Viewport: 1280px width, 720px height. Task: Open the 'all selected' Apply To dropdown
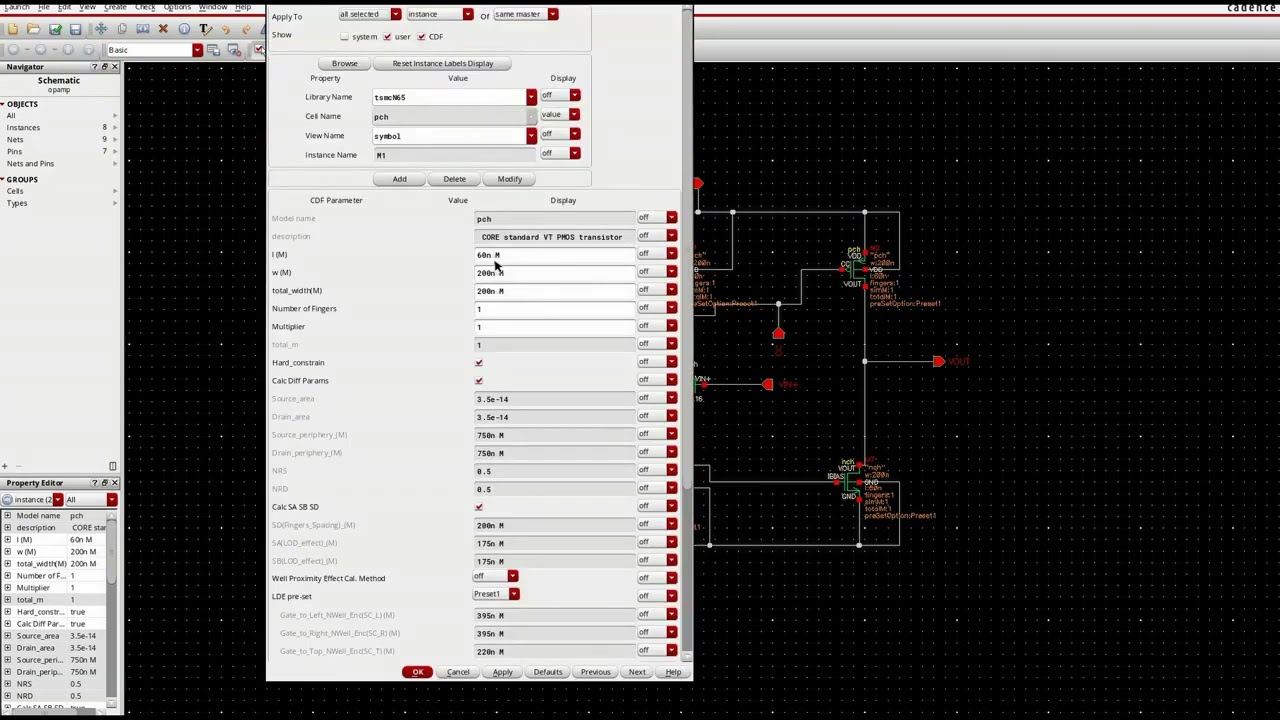[x=370, y=15]
